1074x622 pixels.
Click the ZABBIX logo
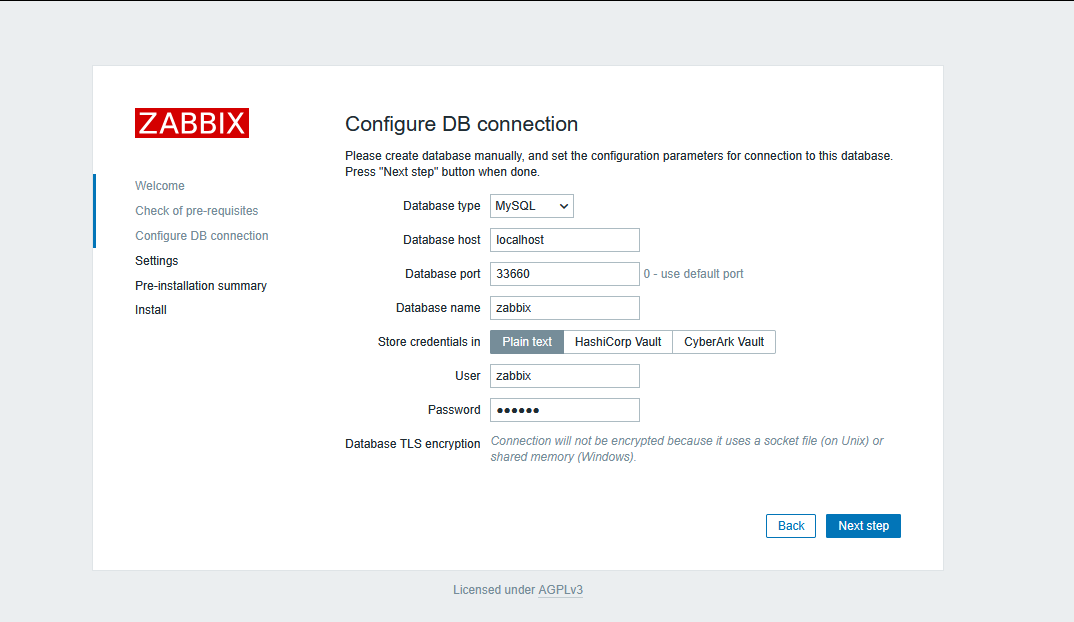(x=192, y=122)
